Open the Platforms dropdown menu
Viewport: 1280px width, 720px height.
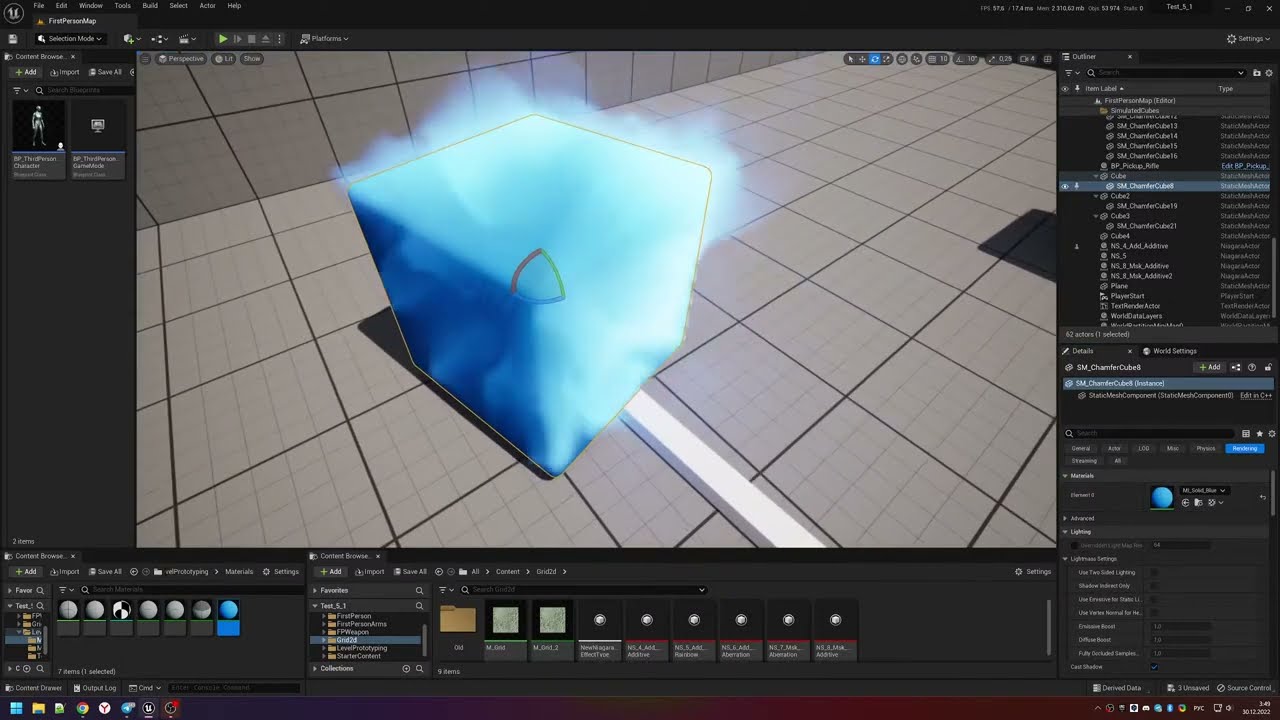[x=324, y=39]
